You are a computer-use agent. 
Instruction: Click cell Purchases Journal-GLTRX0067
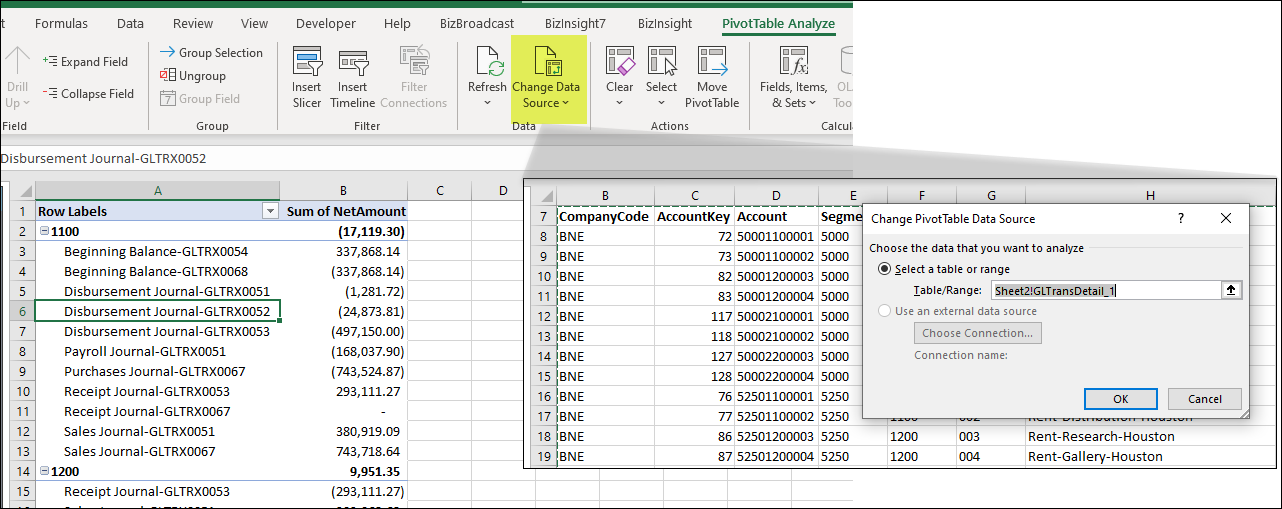click(158, 371)
